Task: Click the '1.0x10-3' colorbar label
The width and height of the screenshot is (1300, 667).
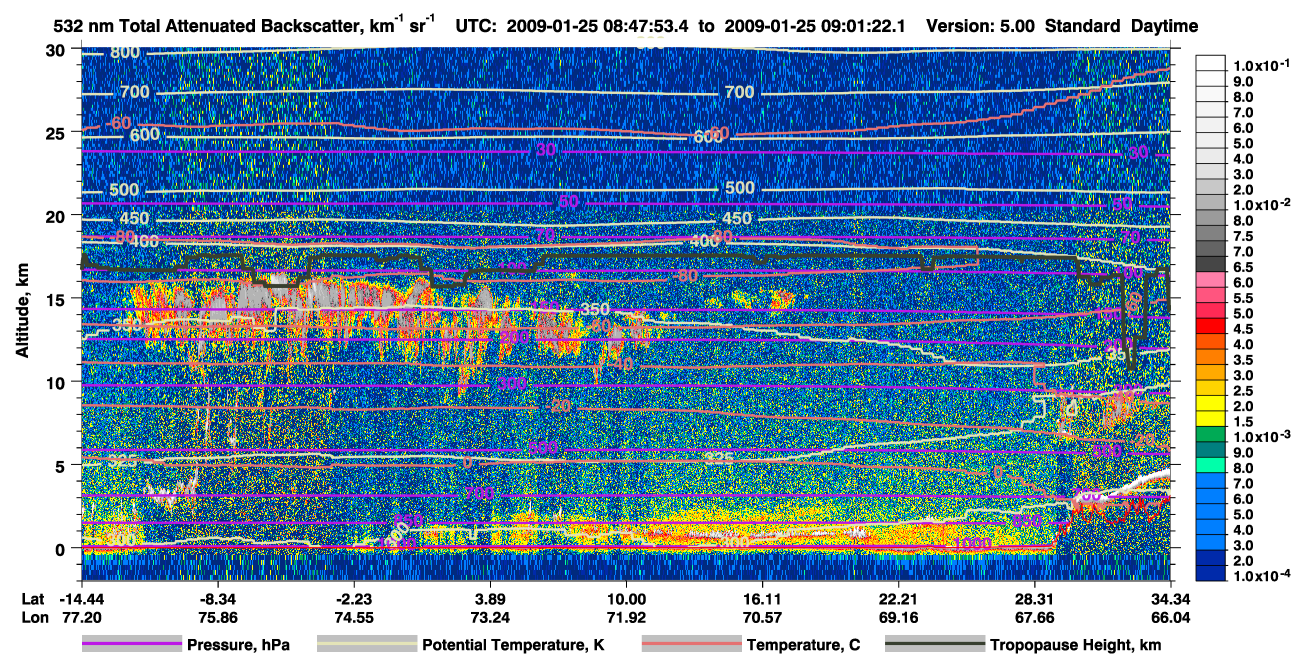Action: click(x=1263, y=436)
